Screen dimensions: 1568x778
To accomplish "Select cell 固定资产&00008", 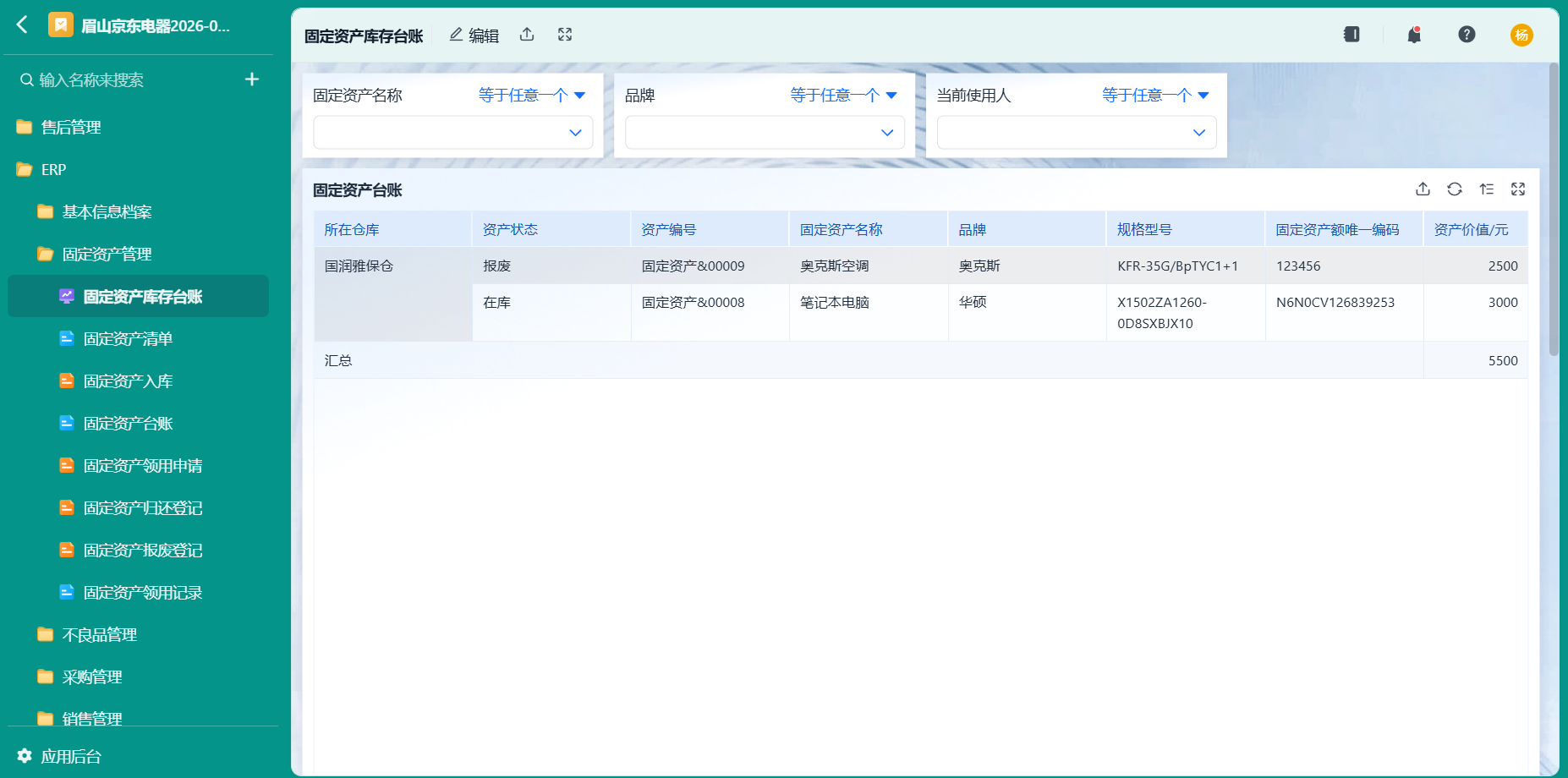I will (x=710, y=313).
